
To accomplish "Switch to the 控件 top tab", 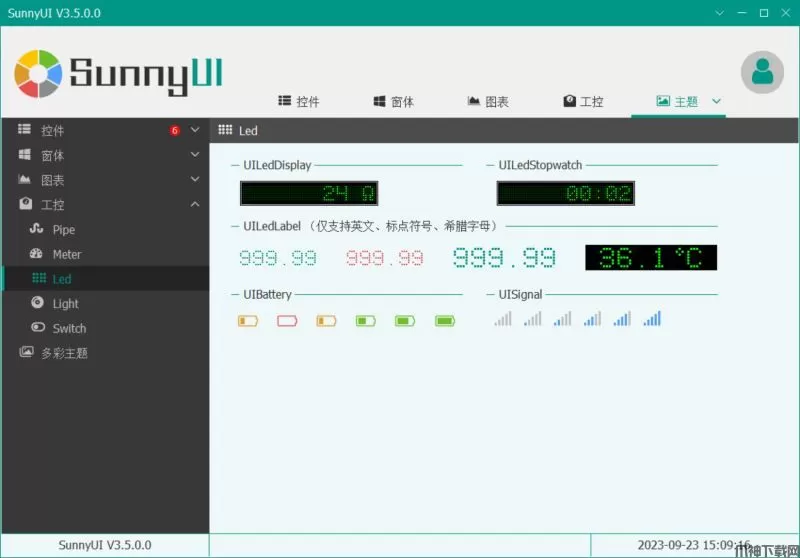I will point(299,102).
